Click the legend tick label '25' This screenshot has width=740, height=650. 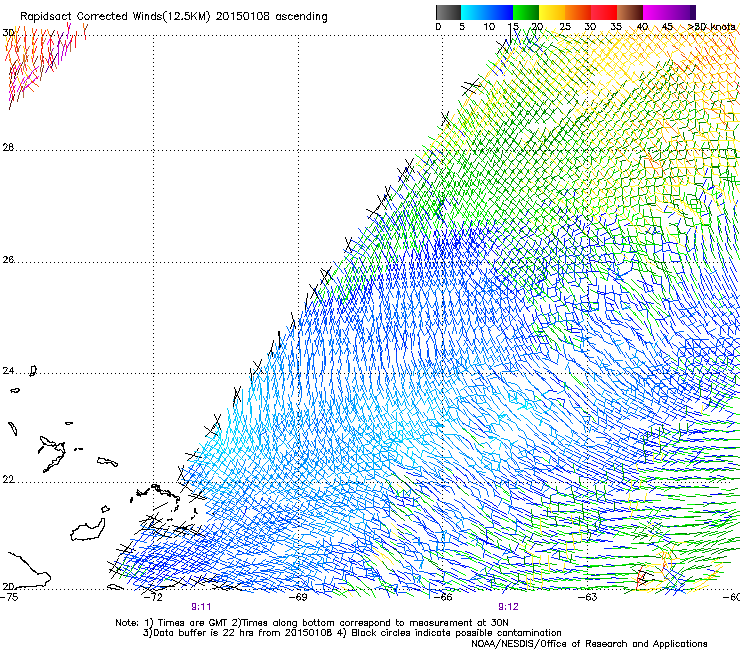coord(565,26)
